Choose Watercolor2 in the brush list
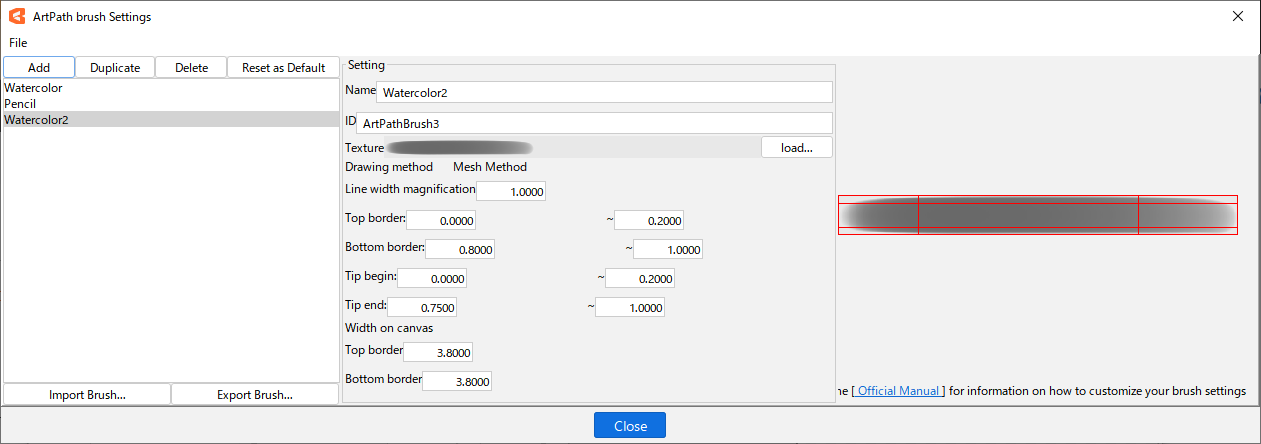 coord(36,120)
